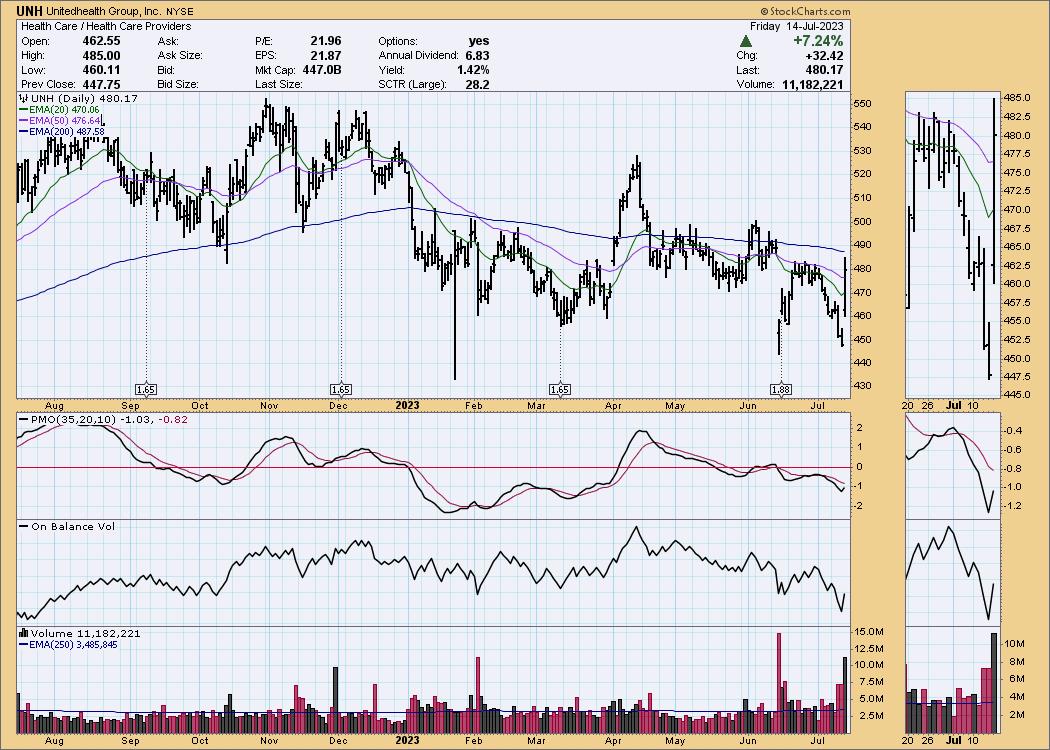The height and width of the screenshot is (750, 1050).
Task: Click the 430 price axis label
Action: (862, 386)
